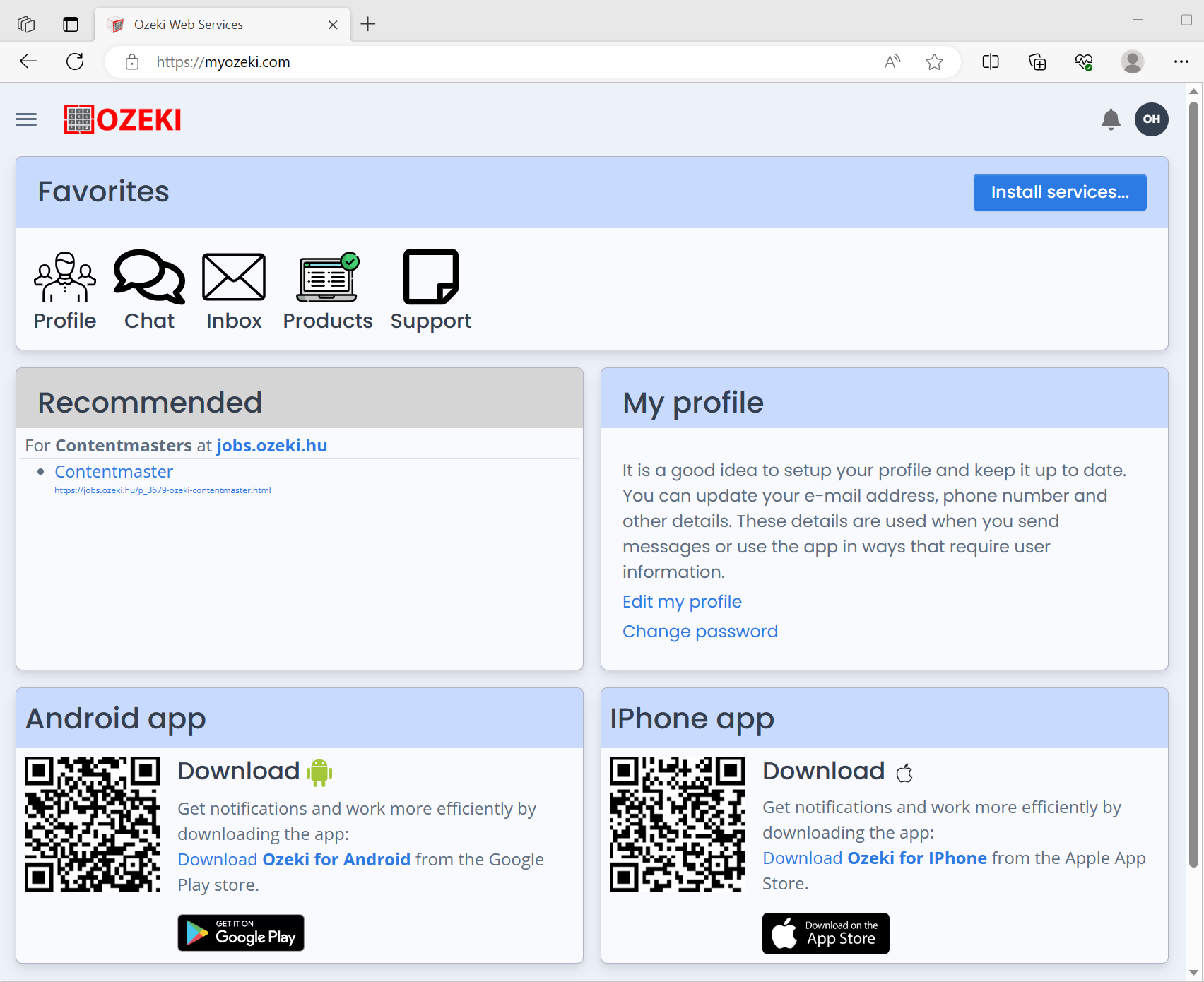Viewport: 1204px width, 982px height.
Task: Open the Support note icon
Action: tap(431, 291)
